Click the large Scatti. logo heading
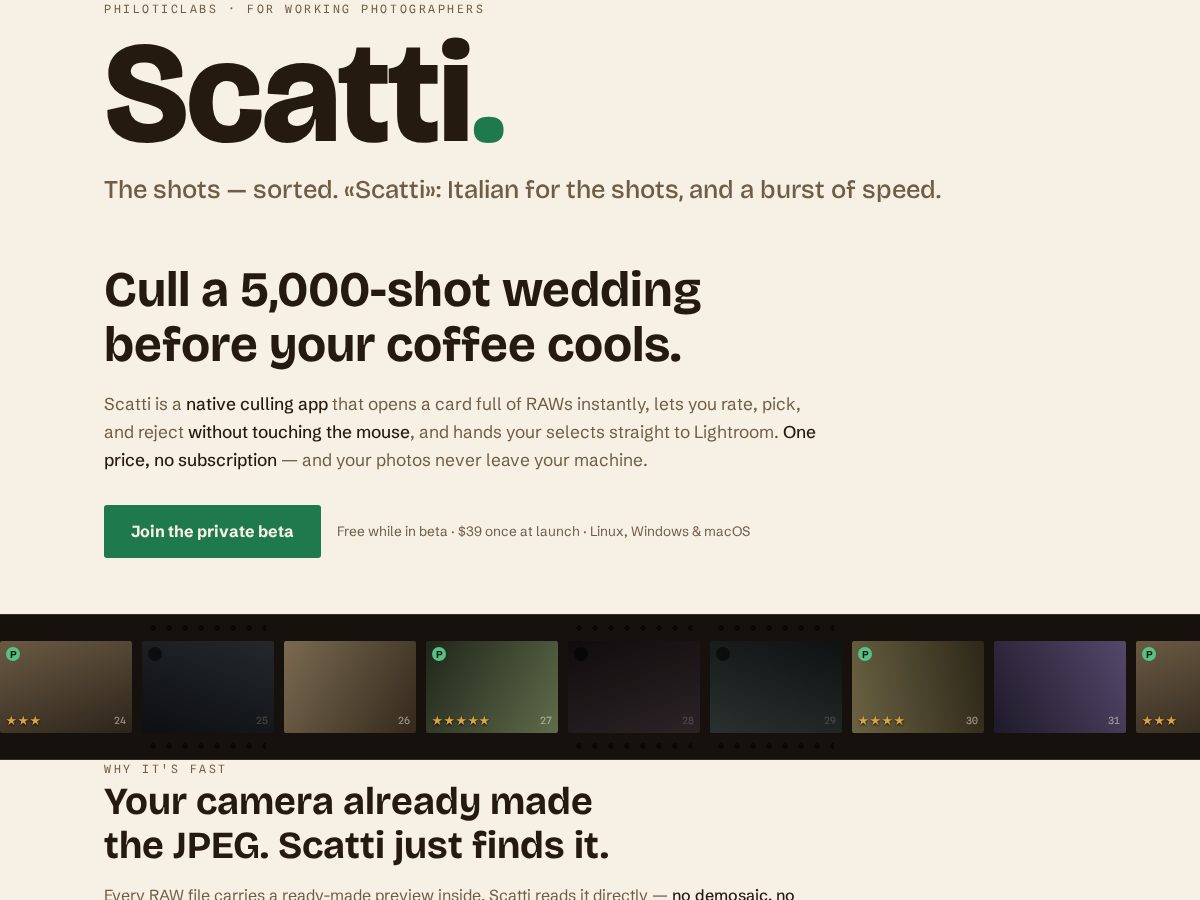1200x900 pixels. tap(304, 92)
